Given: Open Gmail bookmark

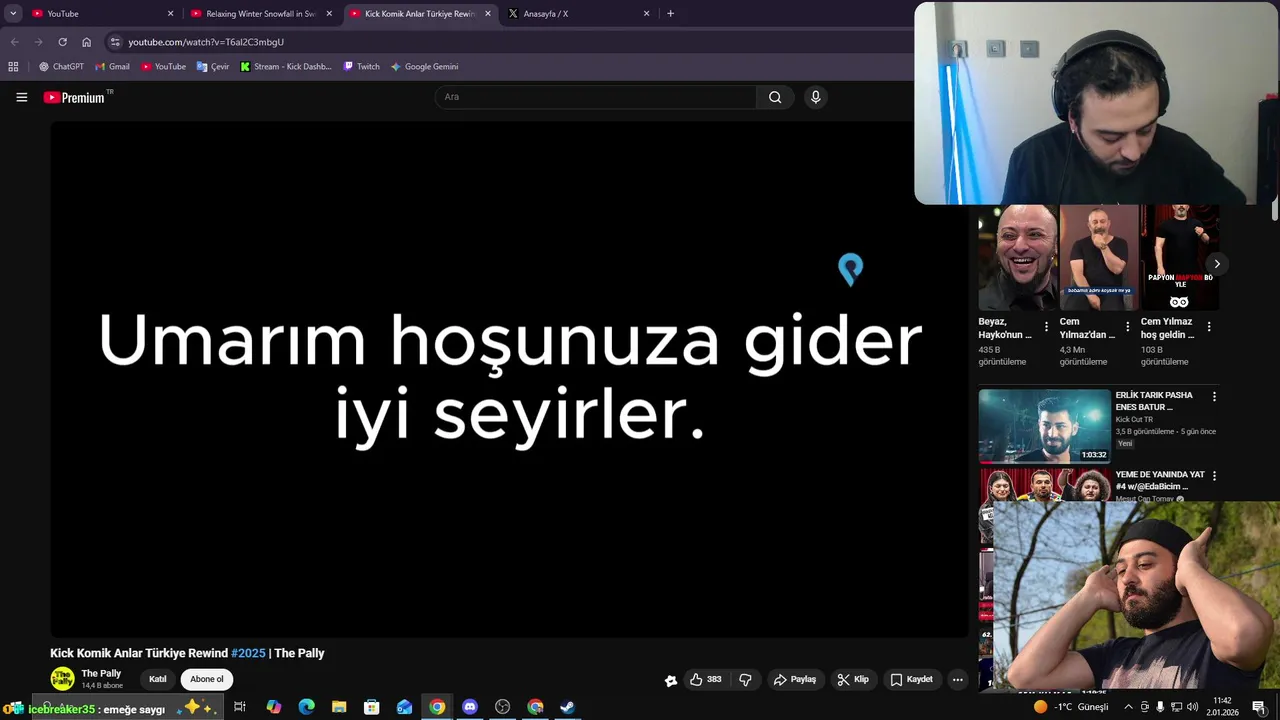Looking at the screenshot, I should tap(112, 66).
